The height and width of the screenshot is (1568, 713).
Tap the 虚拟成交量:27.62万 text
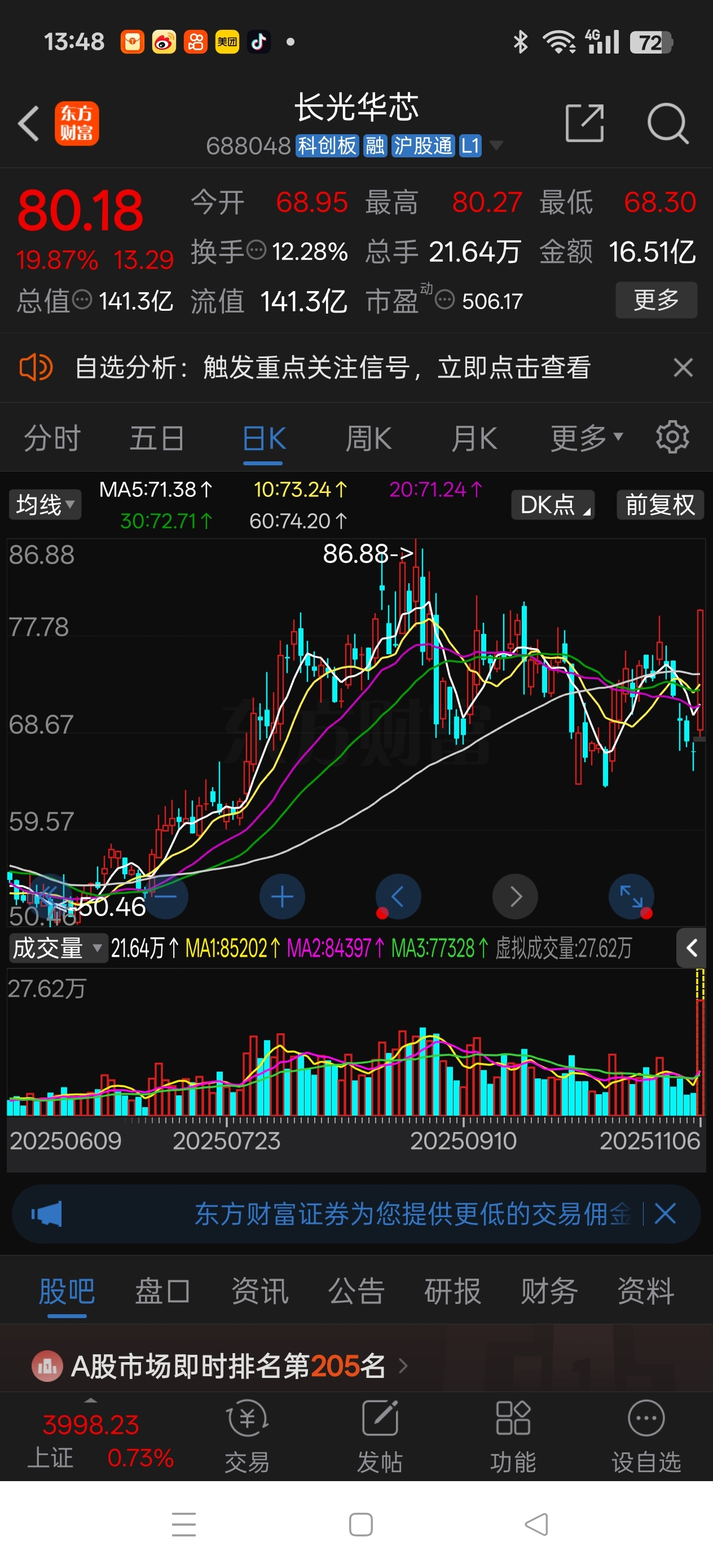(563, 948)
